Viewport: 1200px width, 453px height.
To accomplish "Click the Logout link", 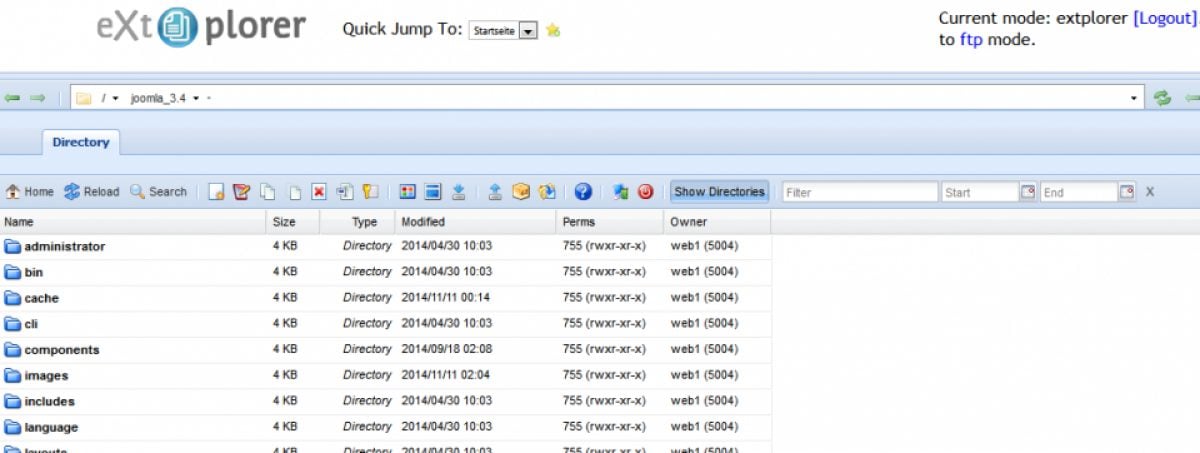I will pos(1164,18).
